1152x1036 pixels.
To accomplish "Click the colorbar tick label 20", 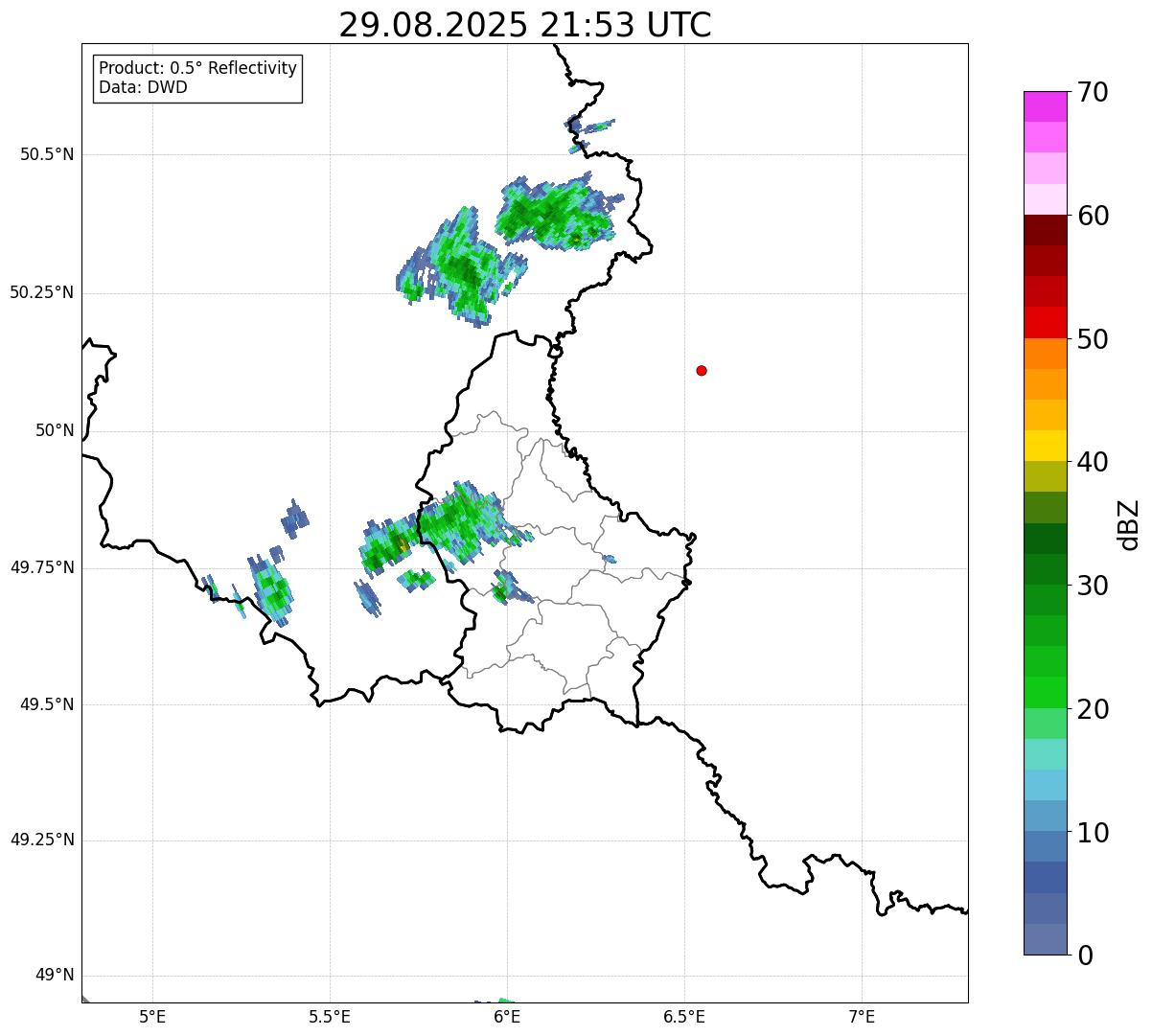I will click(x=1093, y=709).
